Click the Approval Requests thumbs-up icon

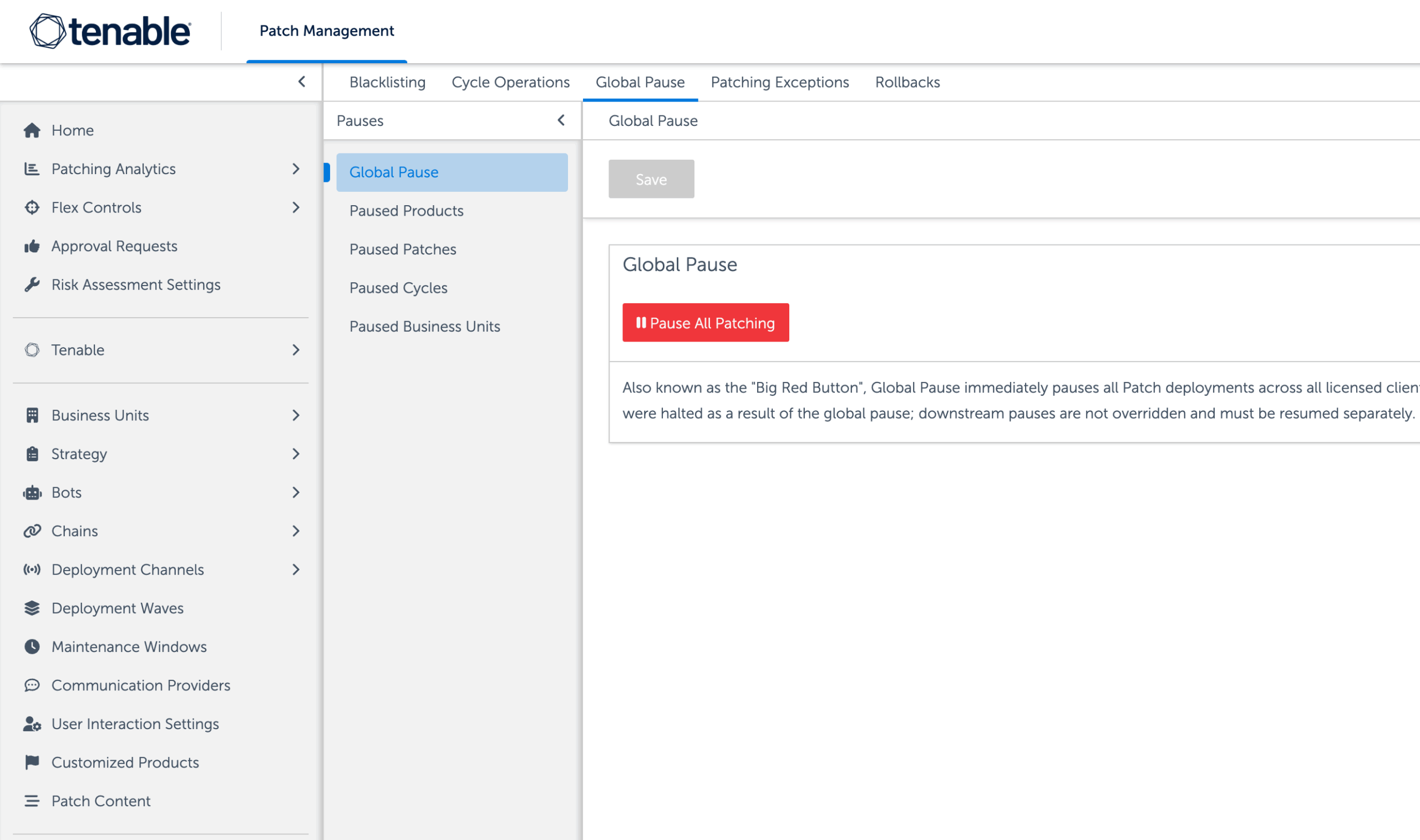[x=32, y=246]
